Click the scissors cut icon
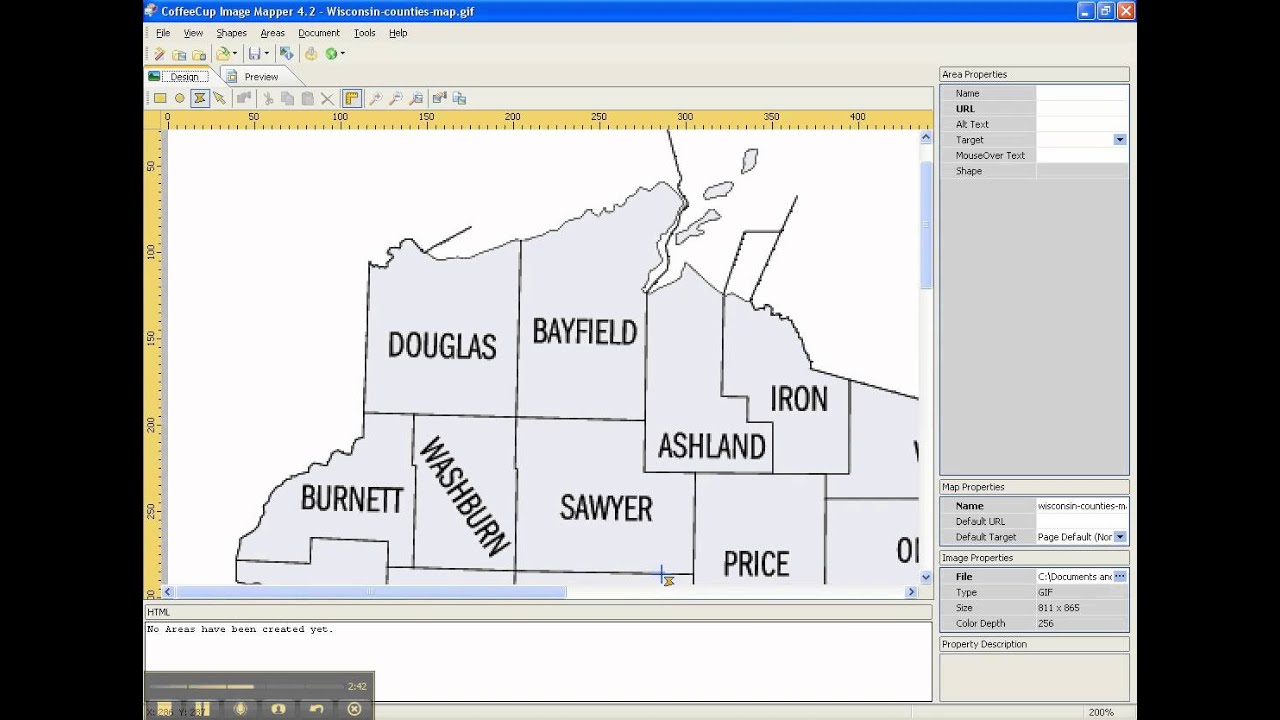 point(268,98)
